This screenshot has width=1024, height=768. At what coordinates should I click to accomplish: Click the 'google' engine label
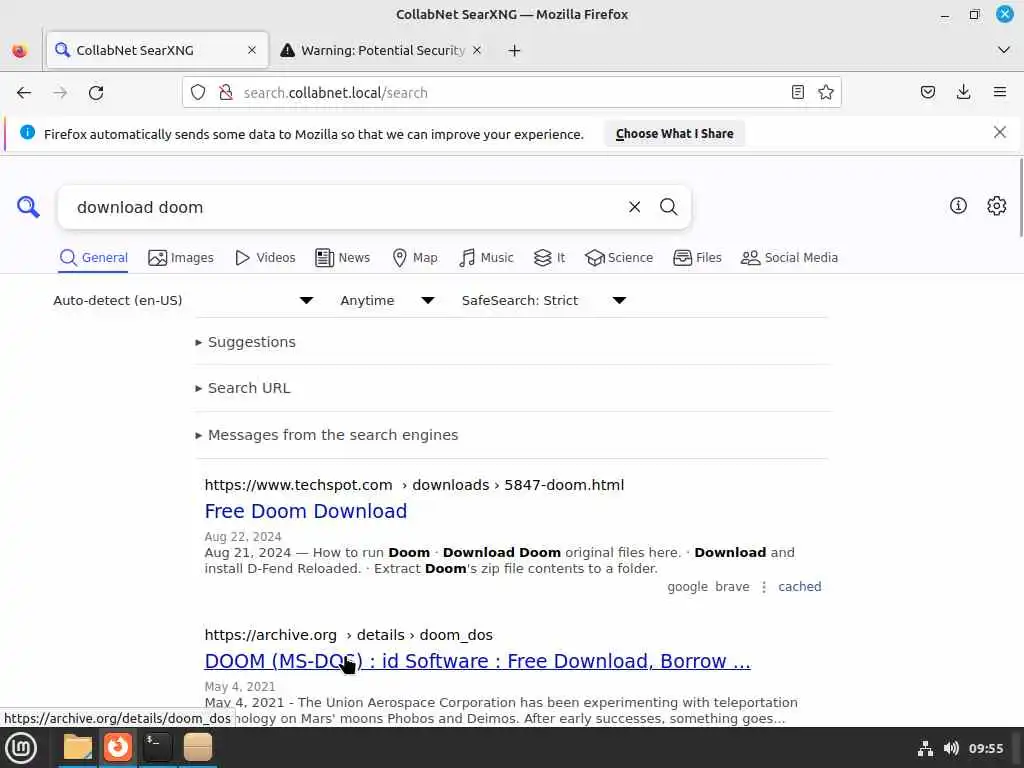pyautogui.click(x=687, y=586)
